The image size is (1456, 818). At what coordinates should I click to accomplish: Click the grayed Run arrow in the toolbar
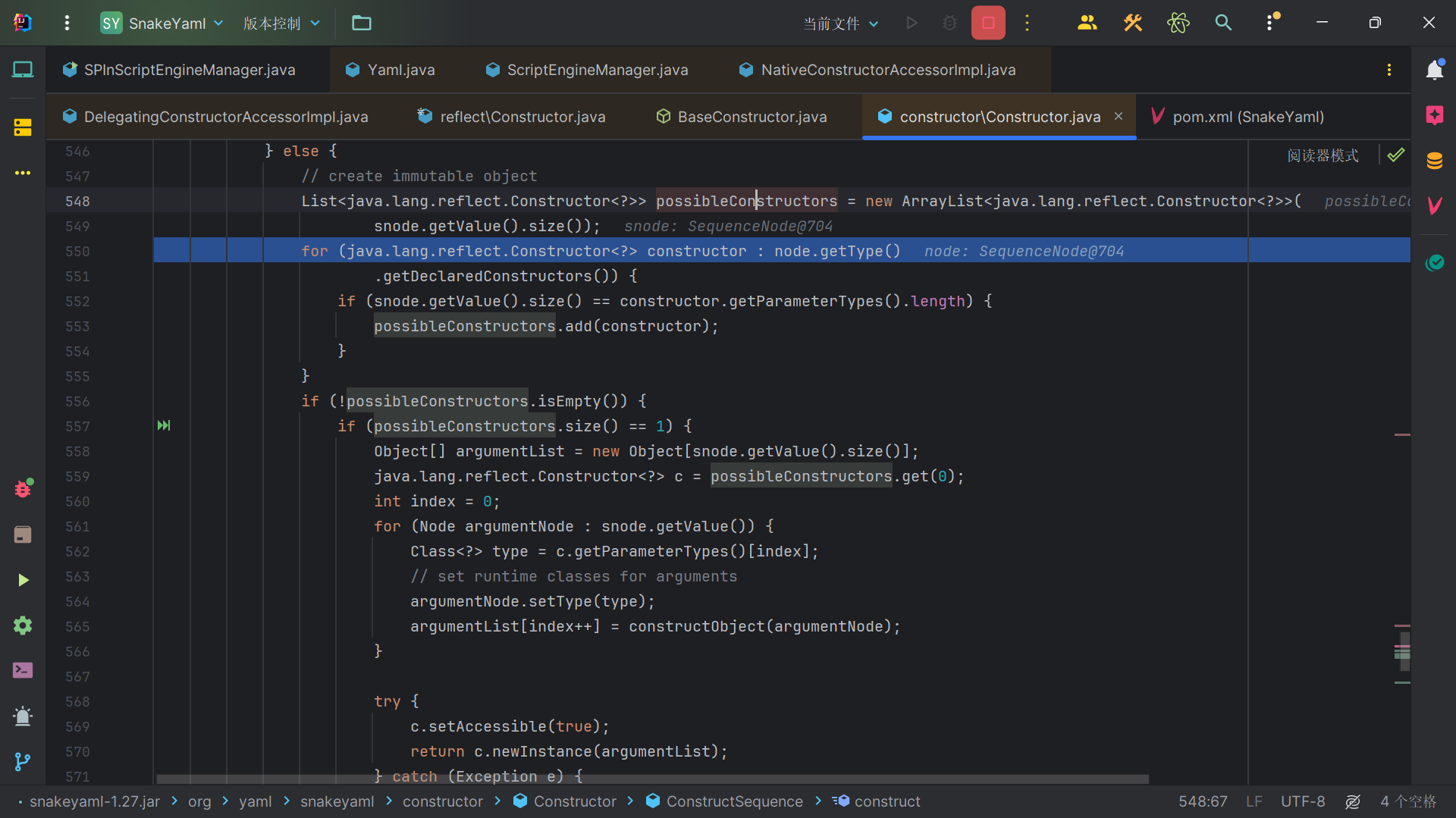(912, 23)
